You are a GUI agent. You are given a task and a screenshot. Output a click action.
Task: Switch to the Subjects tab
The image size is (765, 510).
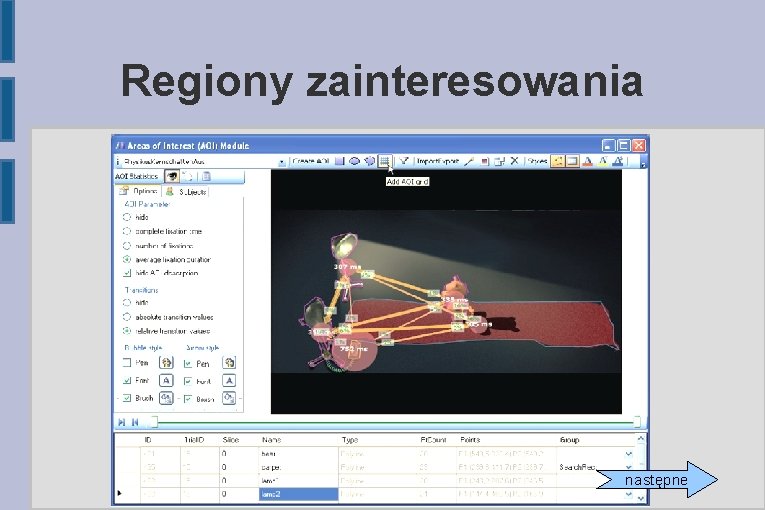(x=186, y=192)
